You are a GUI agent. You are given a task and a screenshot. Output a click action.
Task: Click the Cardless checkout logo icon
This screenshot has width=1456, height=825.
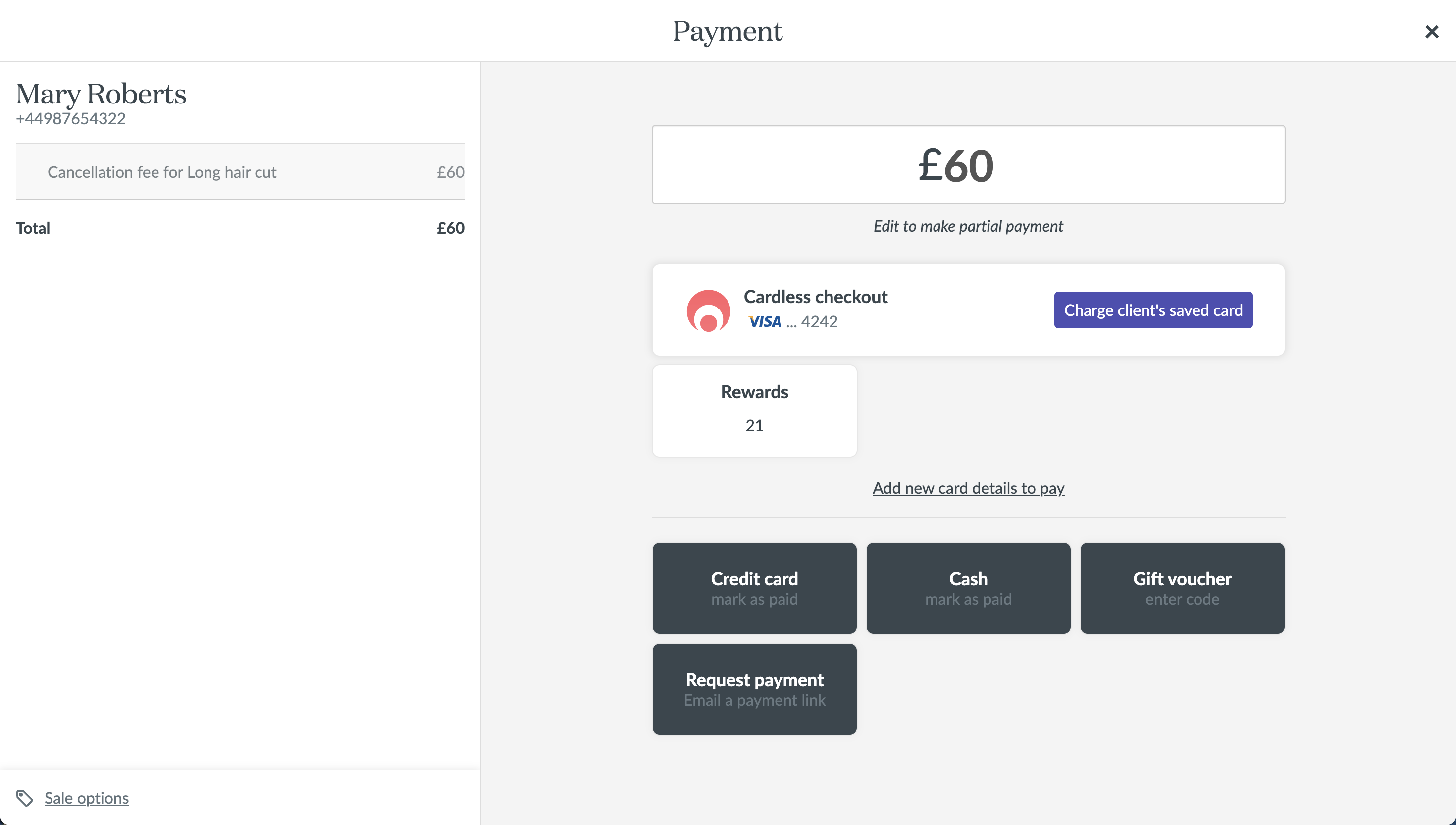(708, 310)
